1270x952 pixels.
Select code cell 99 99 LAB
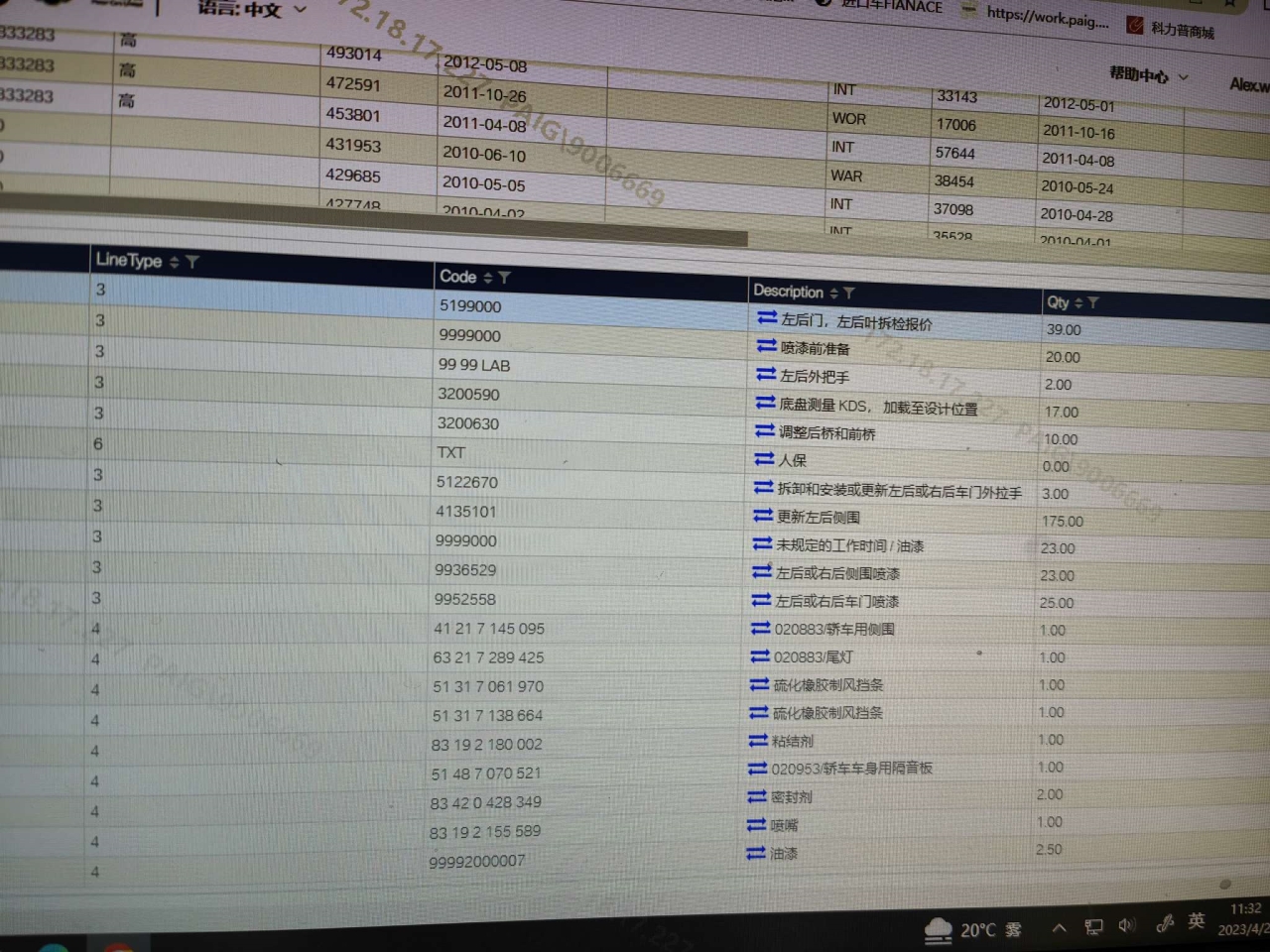point(474,365)
